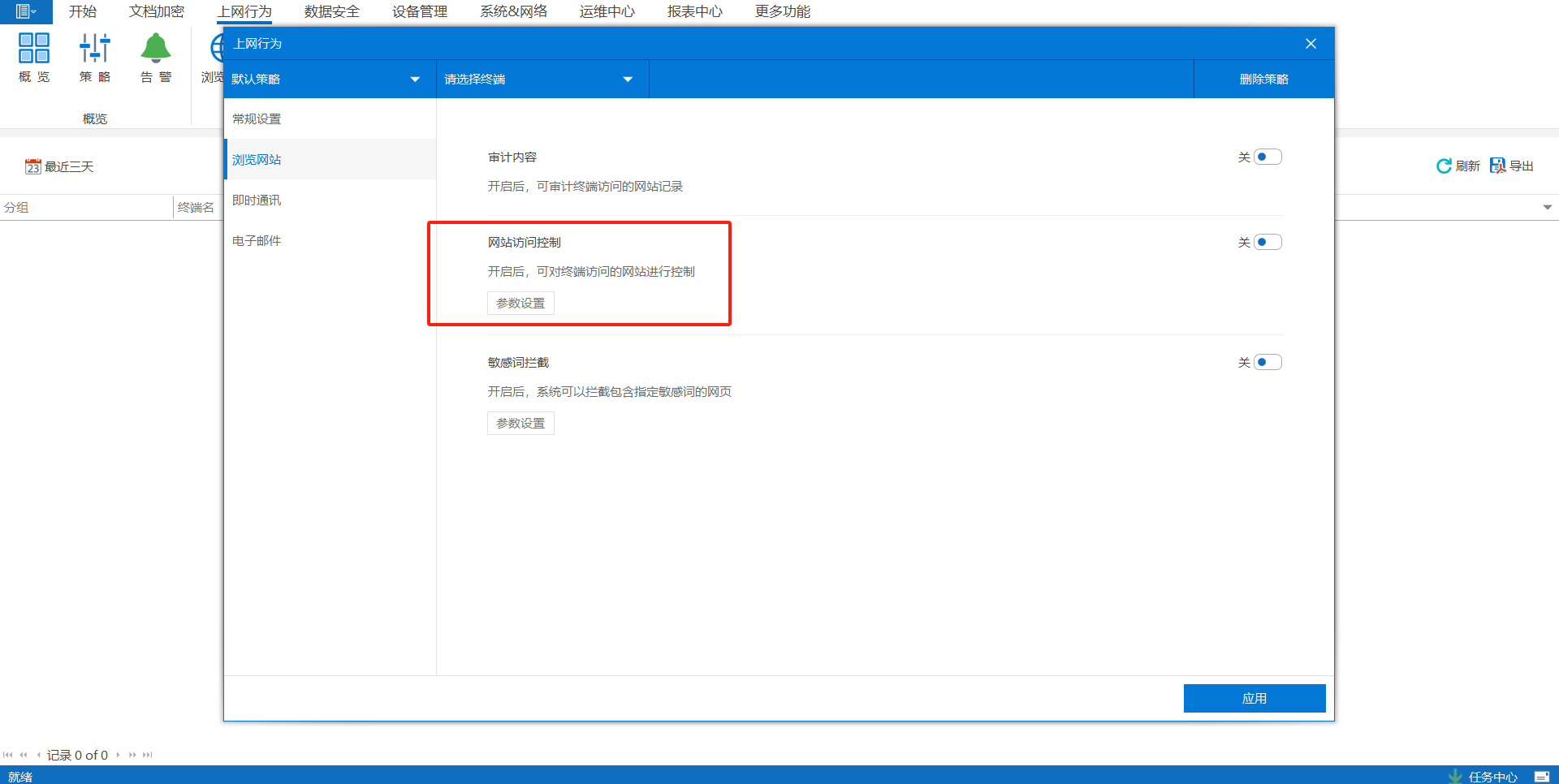Close the 上网行为 dialog
This screenshot has height=784, width=1559.
point(1311,44)
